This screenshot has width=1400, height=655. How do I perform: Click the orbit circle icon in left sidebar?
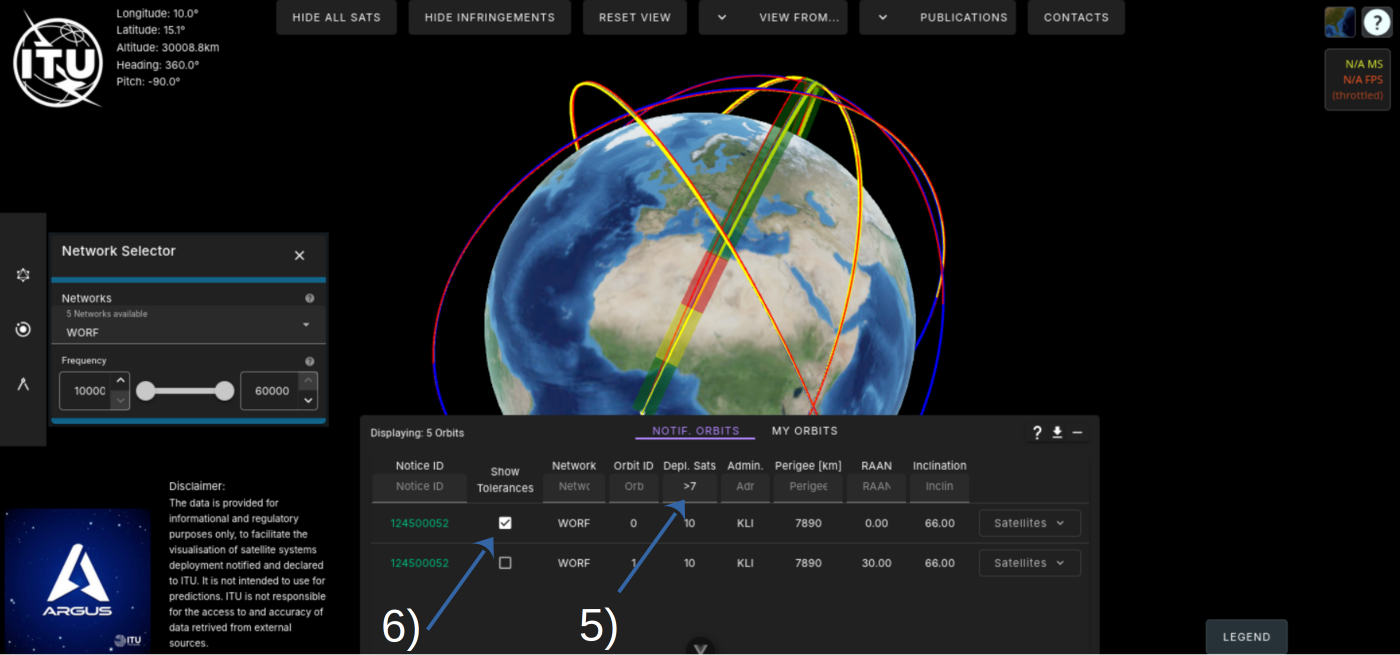point(23,329)
